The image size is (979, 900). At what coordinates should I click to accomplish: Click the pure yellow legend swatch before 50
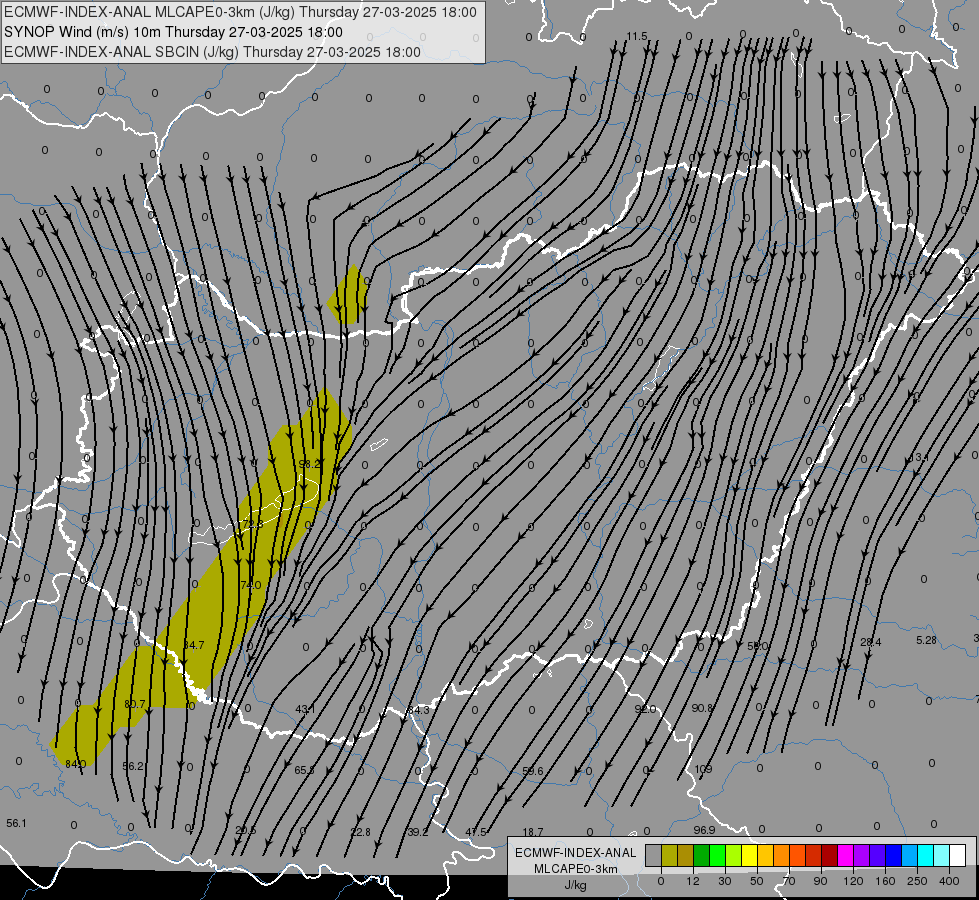coord(750,855)
